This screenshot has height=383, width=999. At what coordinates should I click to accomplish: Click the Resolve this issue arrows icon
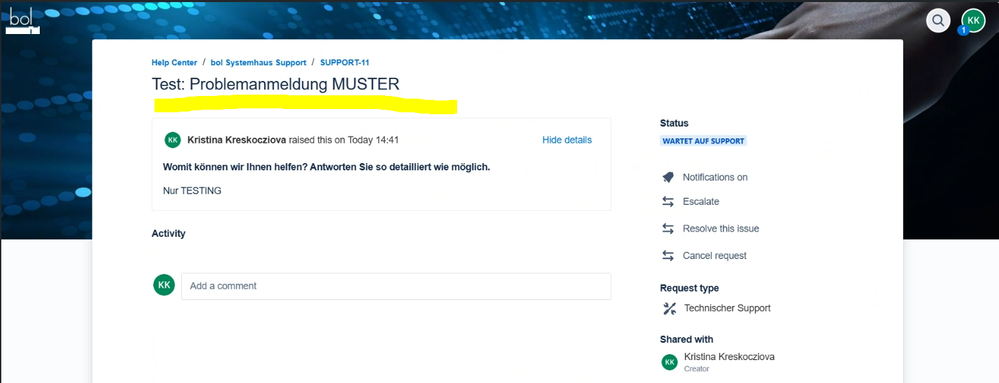[x=668, y=228]
